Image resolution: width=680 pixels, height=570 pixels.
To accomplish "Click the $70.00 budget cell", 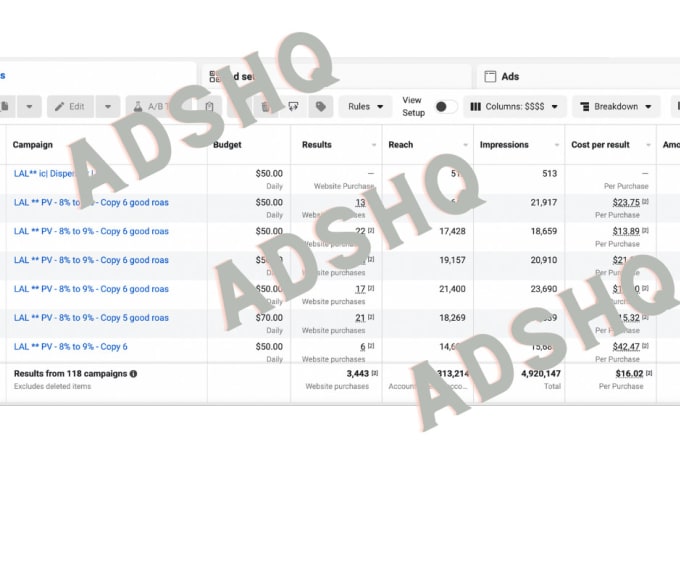I will [x=269, y=318].
